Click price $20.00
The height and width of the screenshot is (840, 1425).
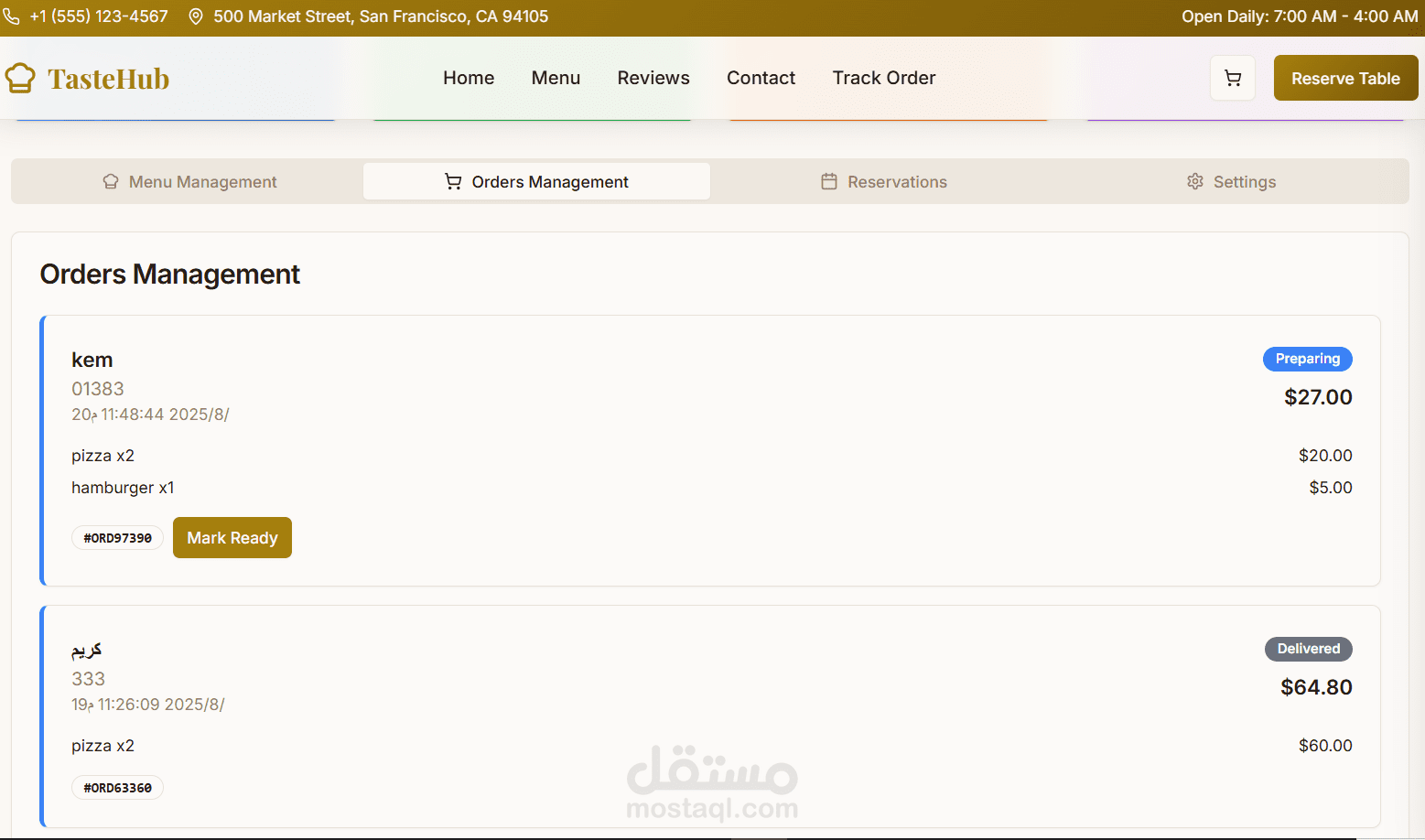(x=1325, y=456)
